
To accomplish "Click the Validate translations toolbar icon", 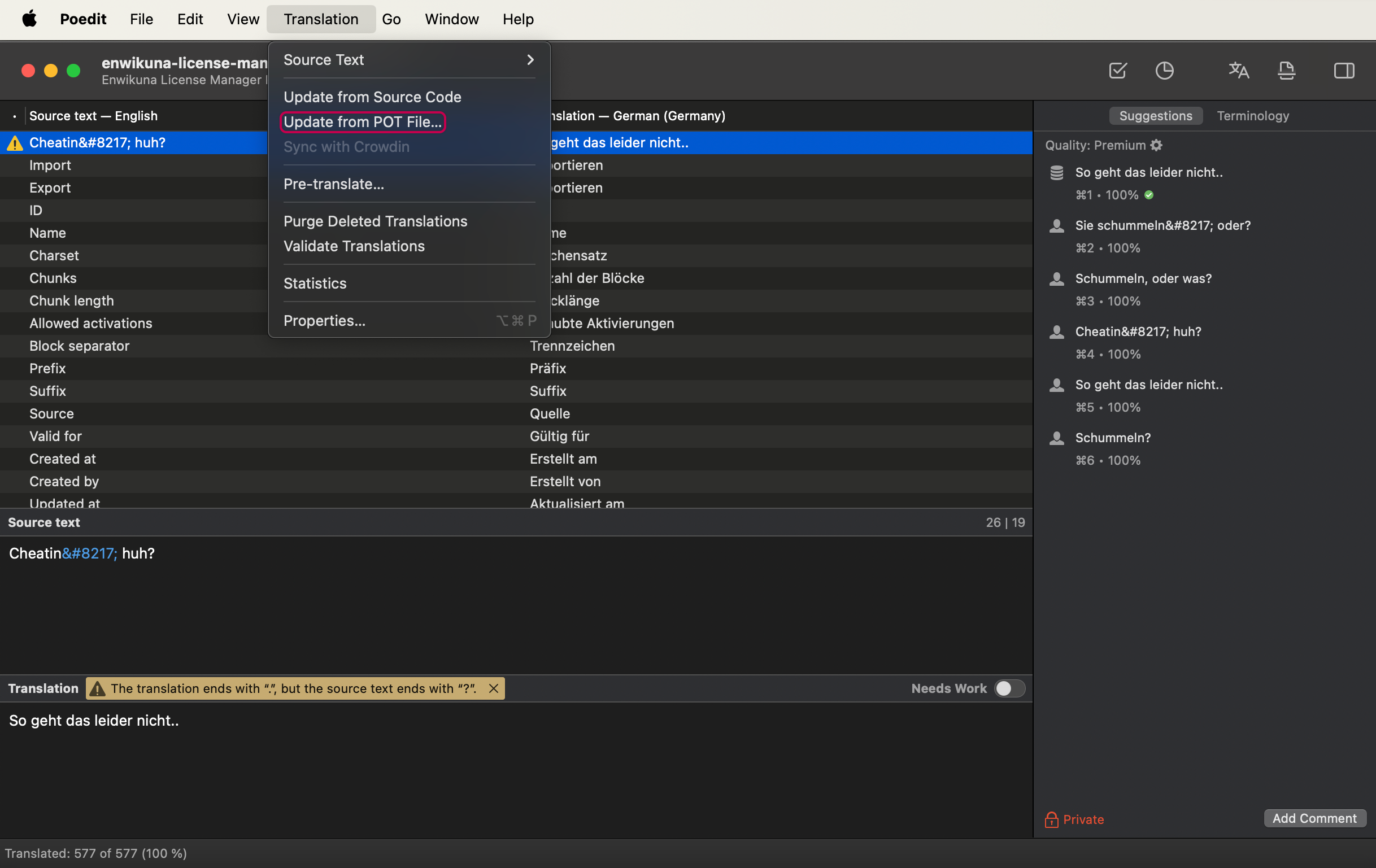I will pyautogui.click(x=1117, y=70).
